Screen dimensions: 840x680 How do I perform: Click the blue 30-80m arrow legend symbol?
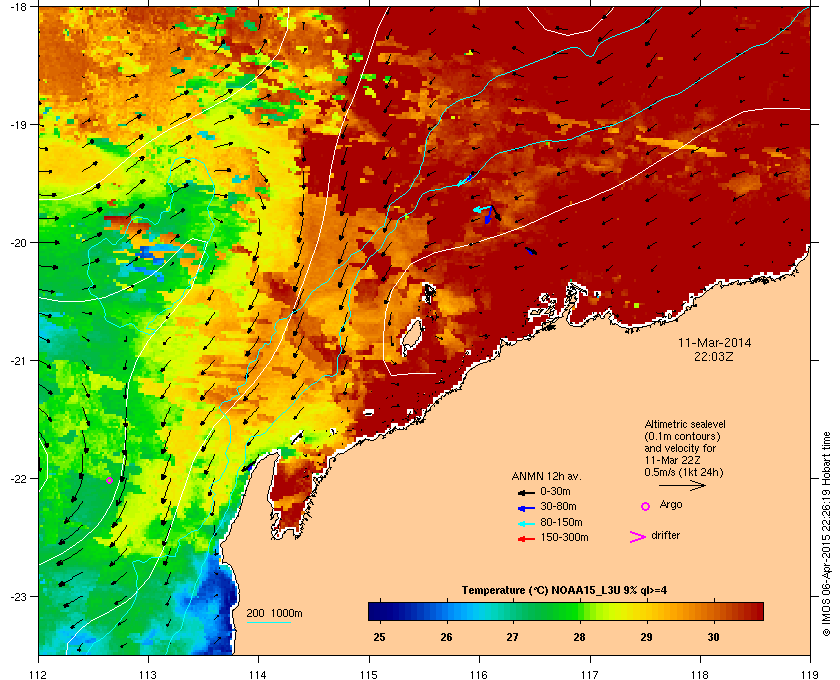[x=526, y=507]
